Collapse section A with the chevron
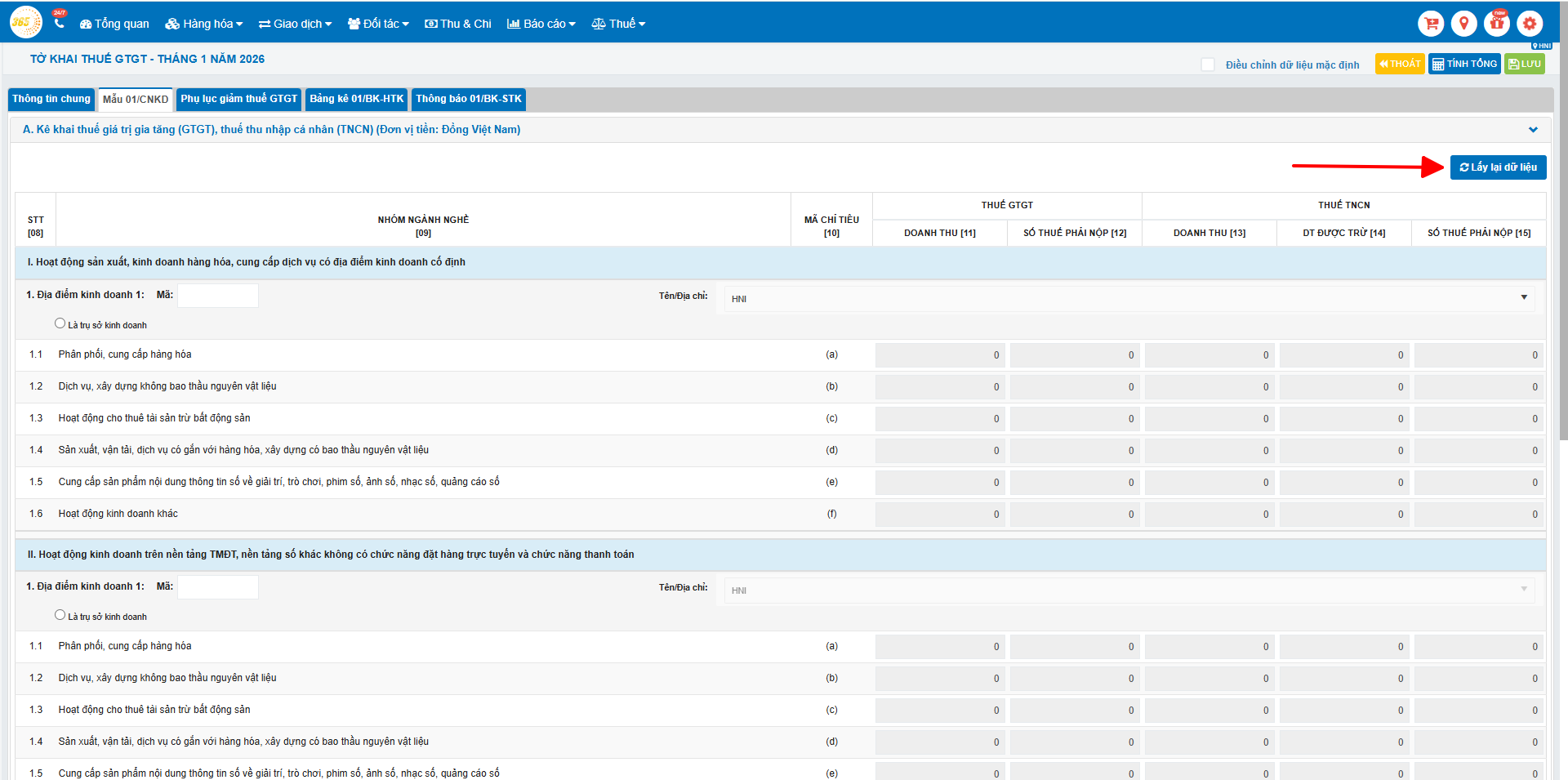Viewport: 1568px width, 780px height. (1533, 130)
